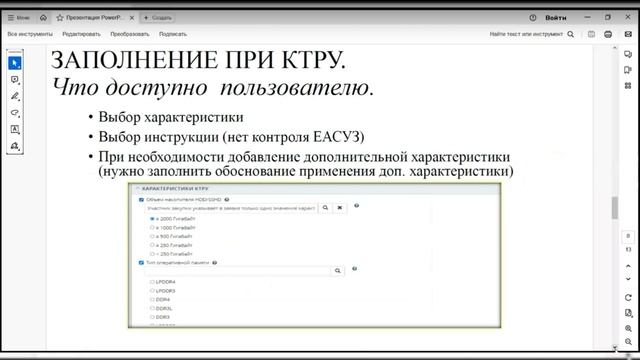The height and width of the screenshot is (360, 640).
Task: Click the Войти sign-in button
Action: coord(556,18)
